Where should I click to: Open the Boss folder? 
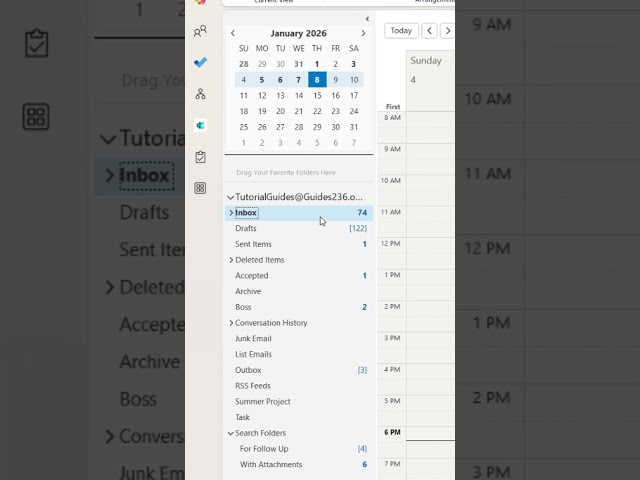tap(299, 307)
